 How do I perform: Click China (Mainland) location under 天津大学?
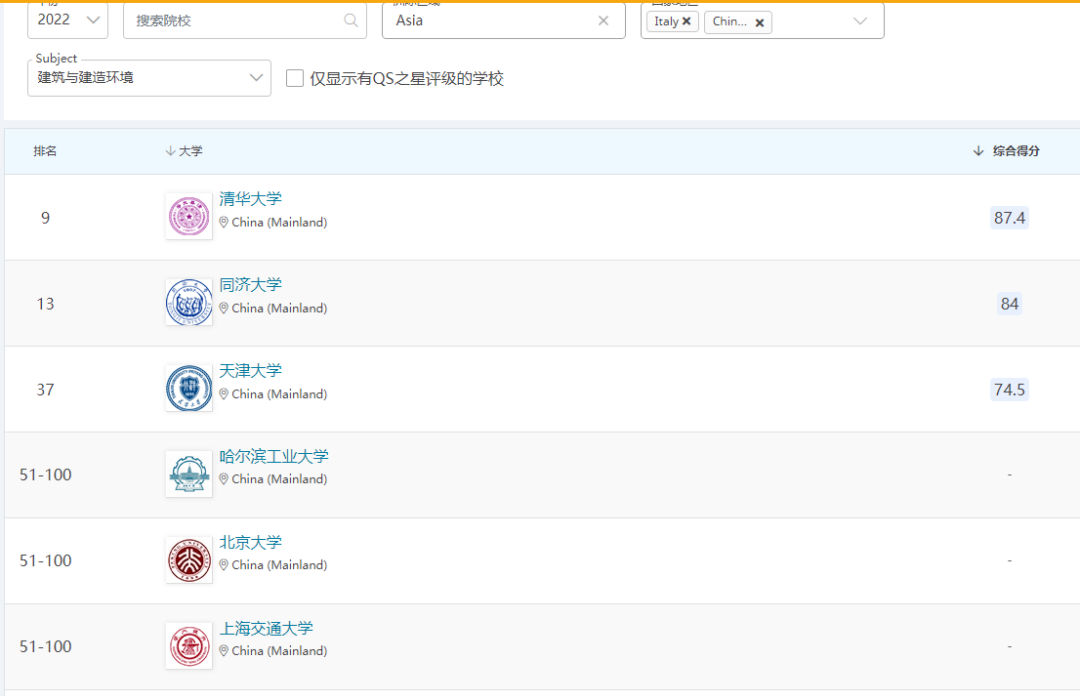tap(279, 394)
